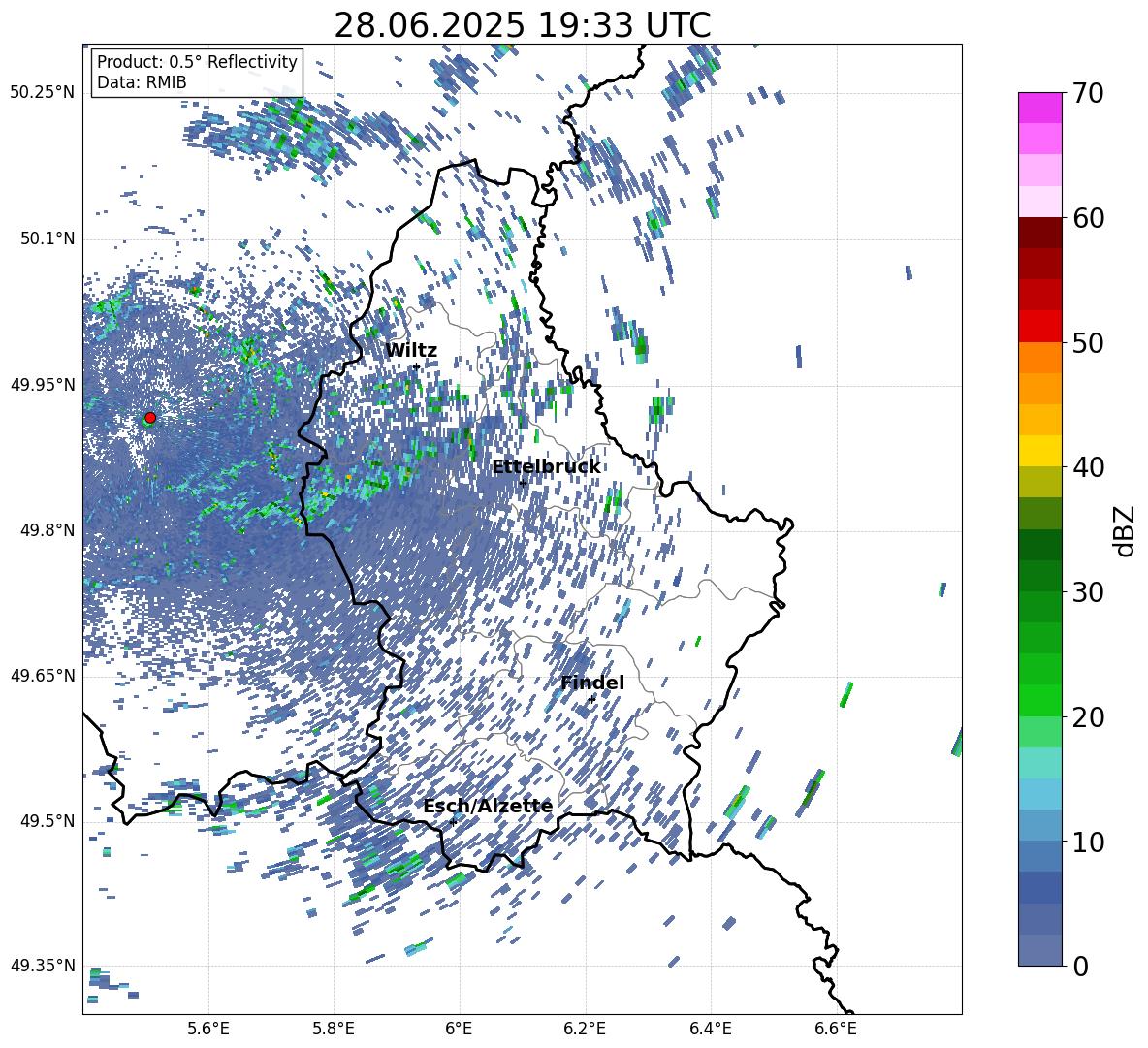Click the red radar site marker
This screenshot has height=1048, width=1148.
[150, 417]
